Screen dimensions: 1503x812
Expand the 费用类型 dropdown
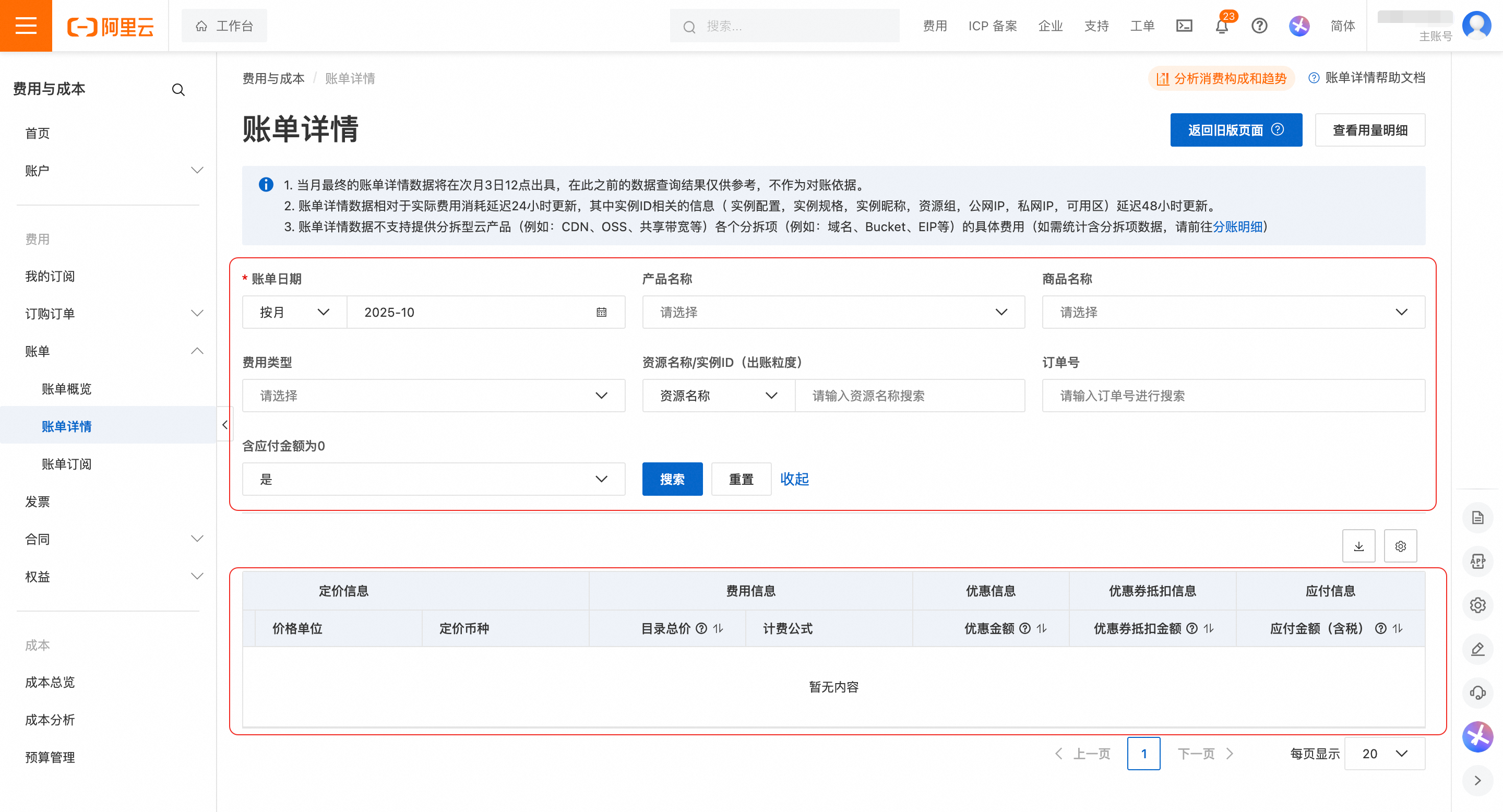[x=434, y=396]
